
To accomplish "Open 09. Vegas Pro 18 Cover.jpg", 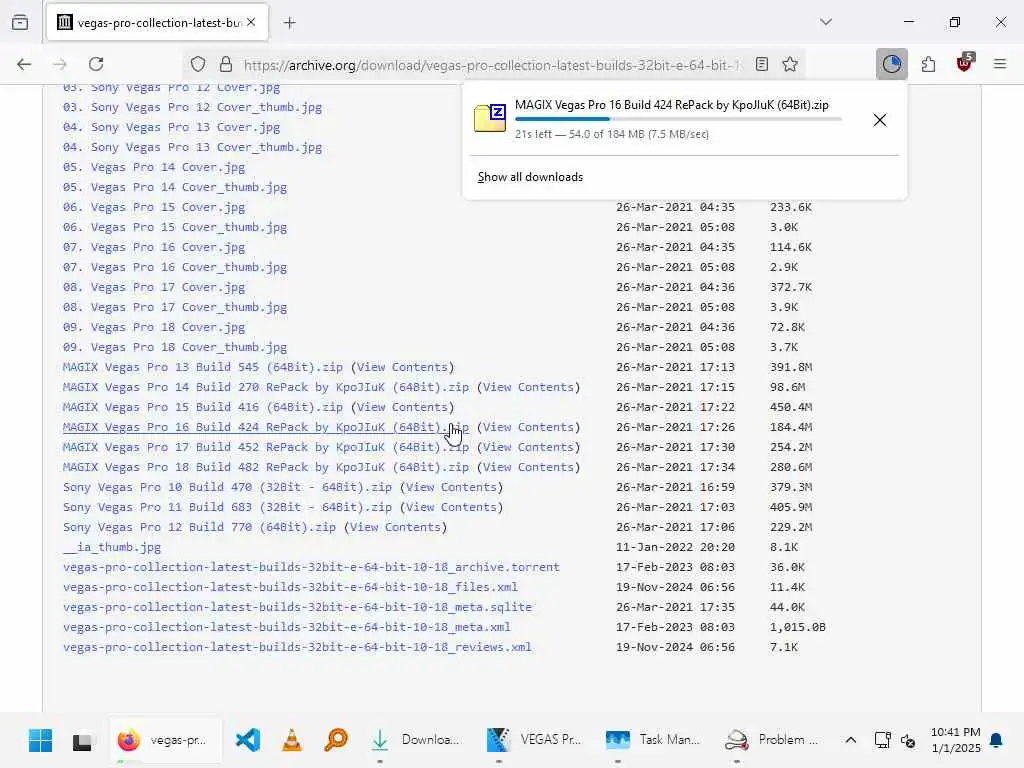I will [x=154, y=327].
